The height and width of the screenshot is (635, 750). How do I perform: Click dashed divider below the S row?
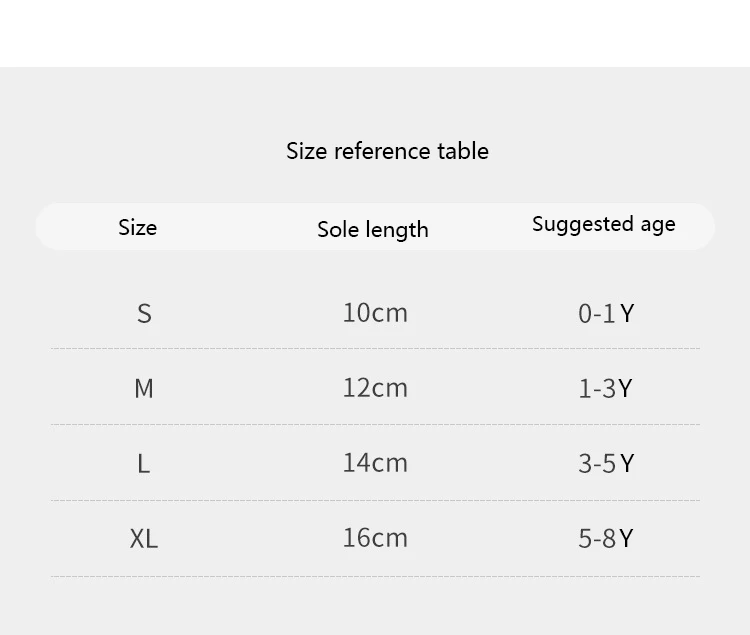(x=375, y=349)
